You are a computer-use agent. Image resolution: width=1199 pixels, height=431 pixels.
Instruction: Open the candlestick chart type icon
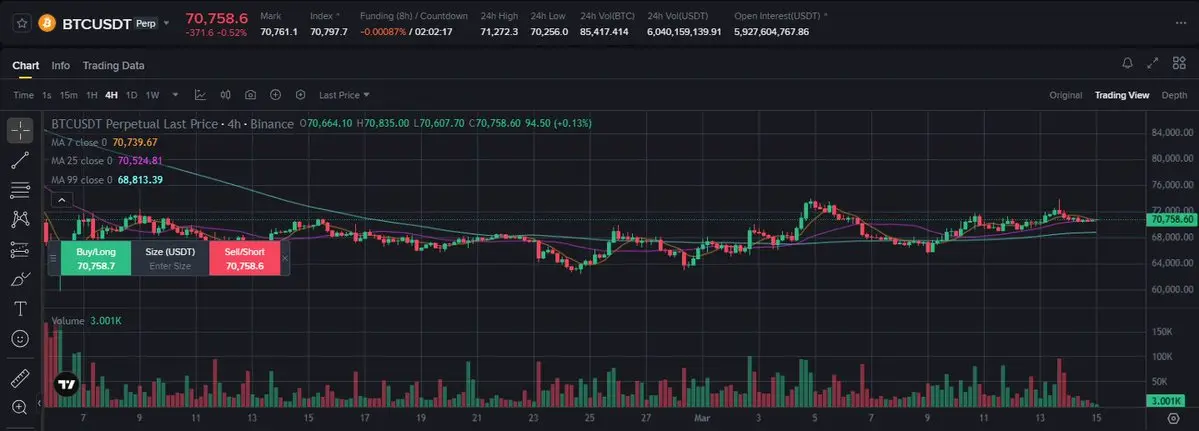[x=226, y=95]
